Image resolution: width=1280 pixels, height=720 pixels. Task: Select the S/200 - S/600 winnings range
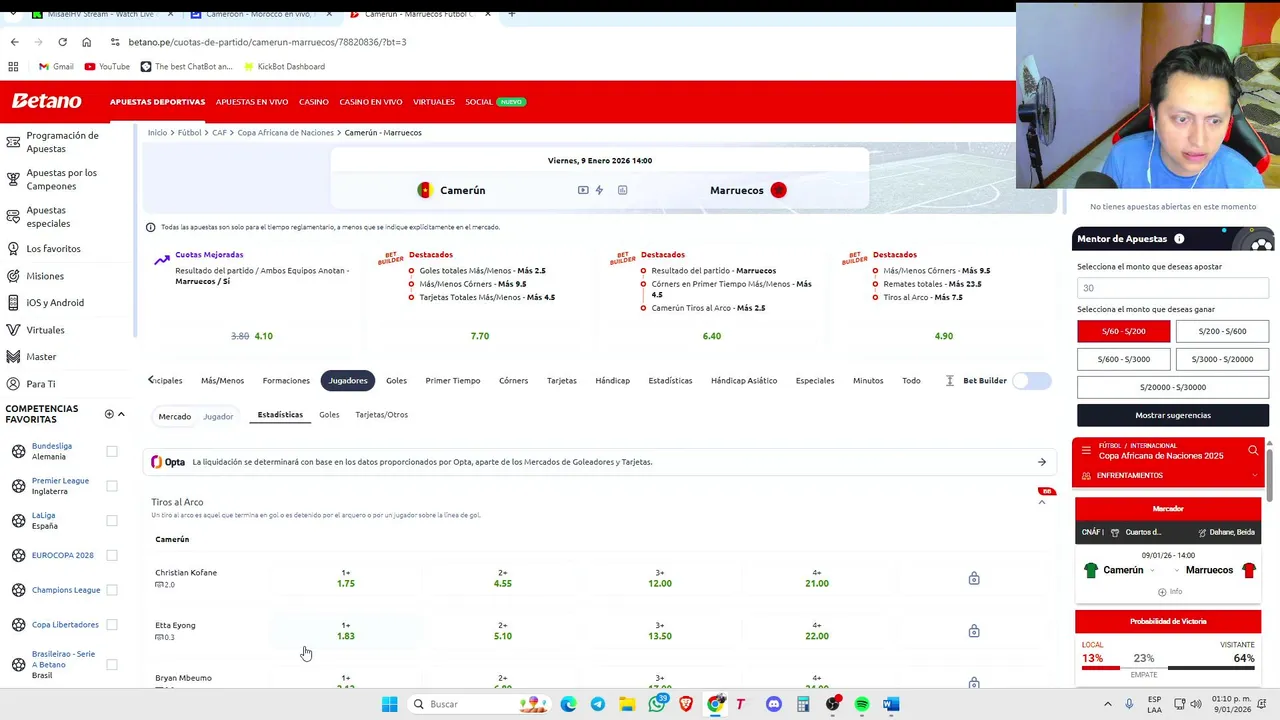pos(1222,331)
